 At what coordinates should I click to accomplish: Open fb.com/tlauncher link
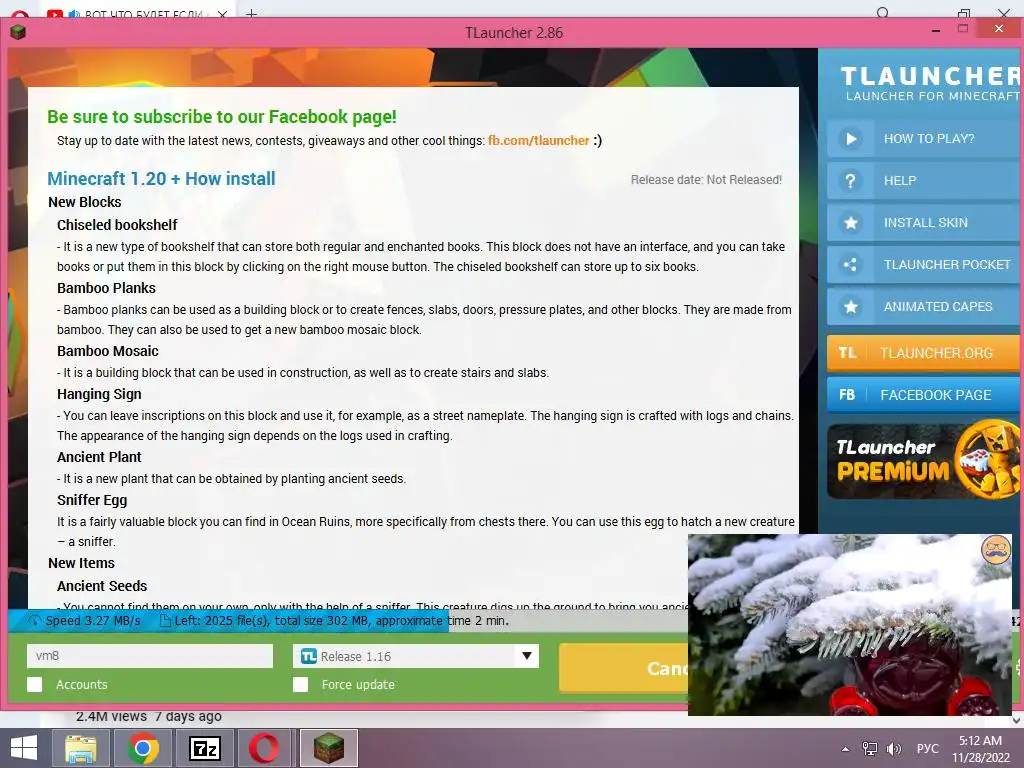coord(539,140)
